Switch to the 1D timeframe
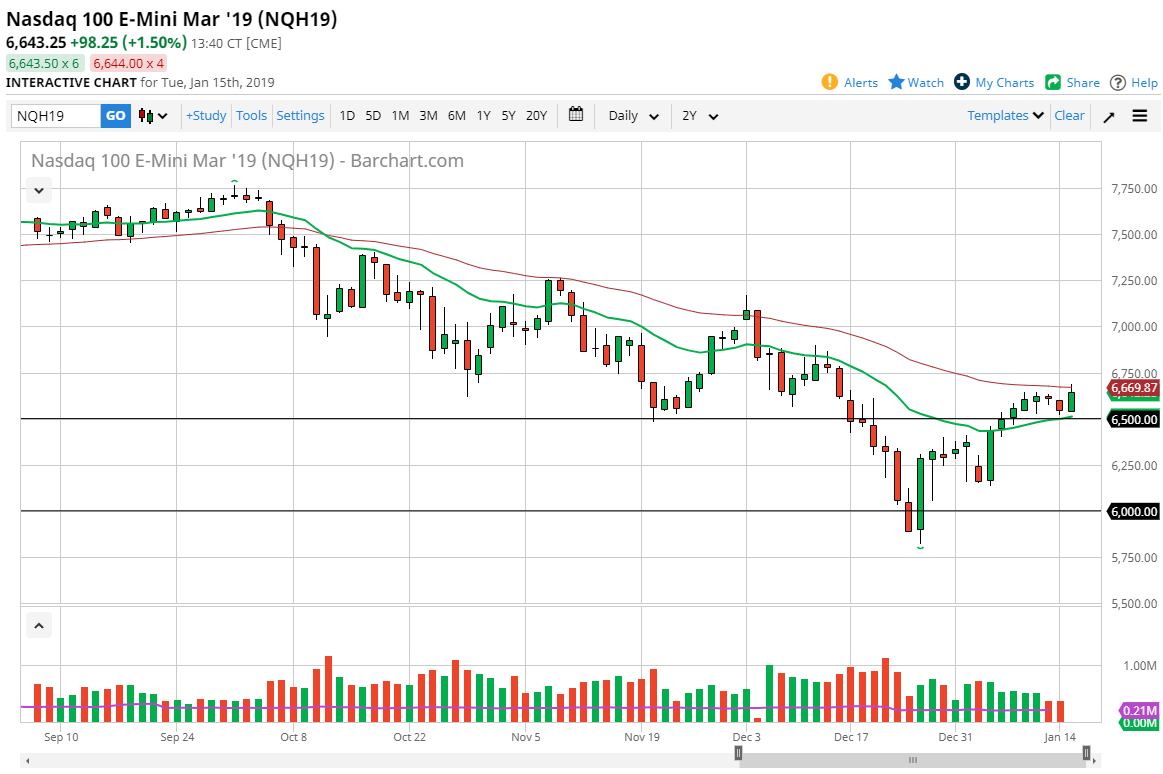Image resolution: width=1163 pixels, height=774 pixels. coord(346,115)
